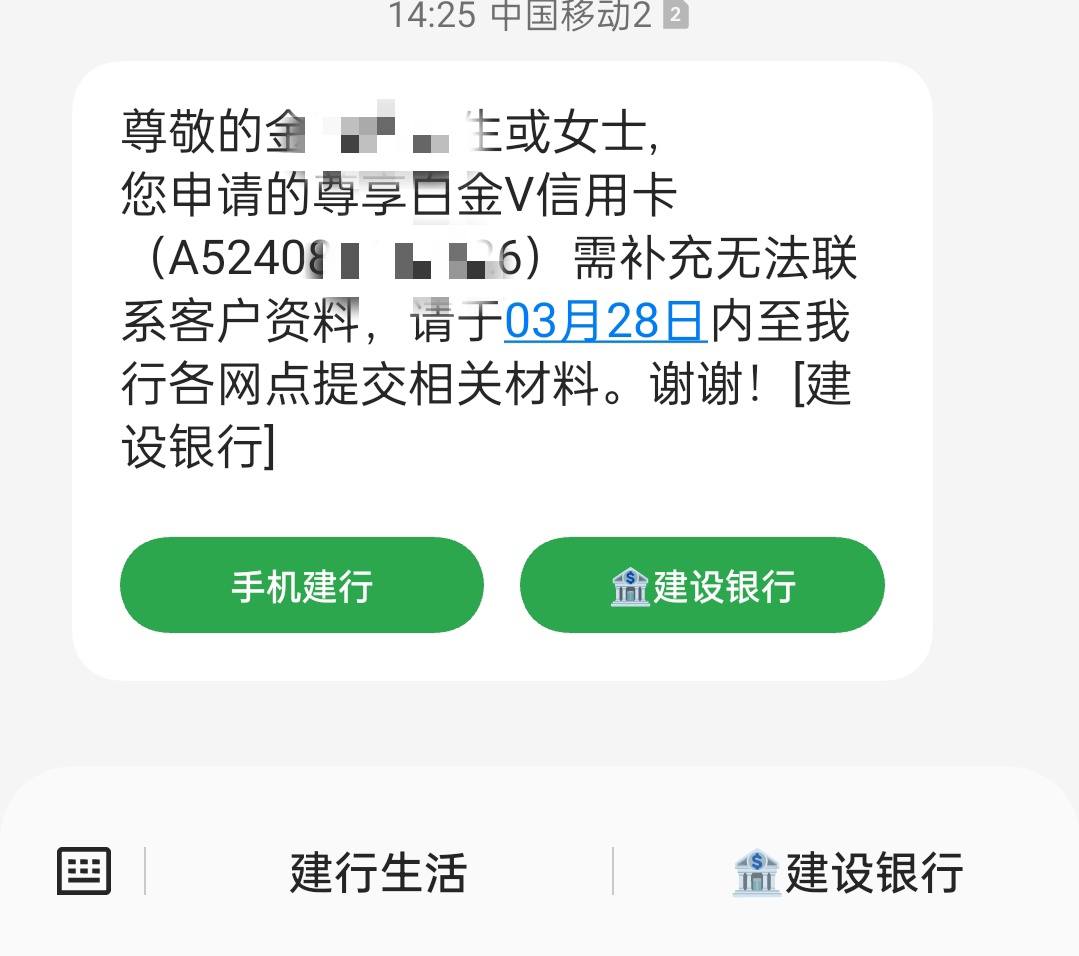The width and height of the screenshot is (1079, 956).
Task: Tap the green 建设银行 button
Action: (703, 585)
